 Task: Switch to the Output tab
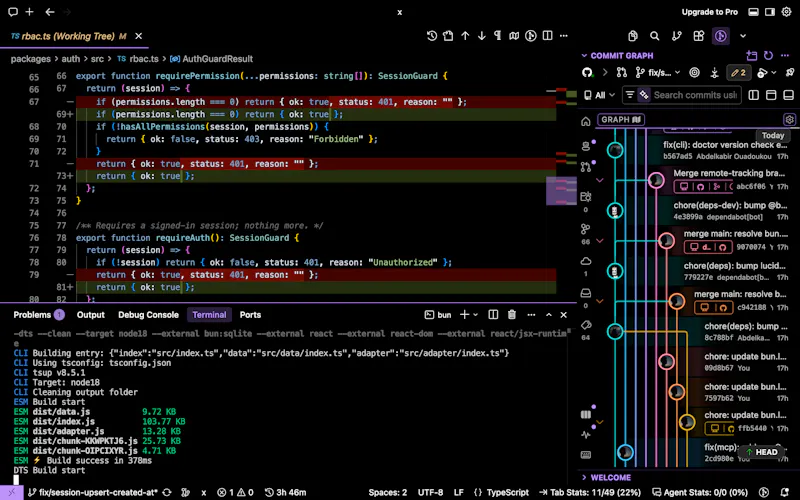point(90,315)
